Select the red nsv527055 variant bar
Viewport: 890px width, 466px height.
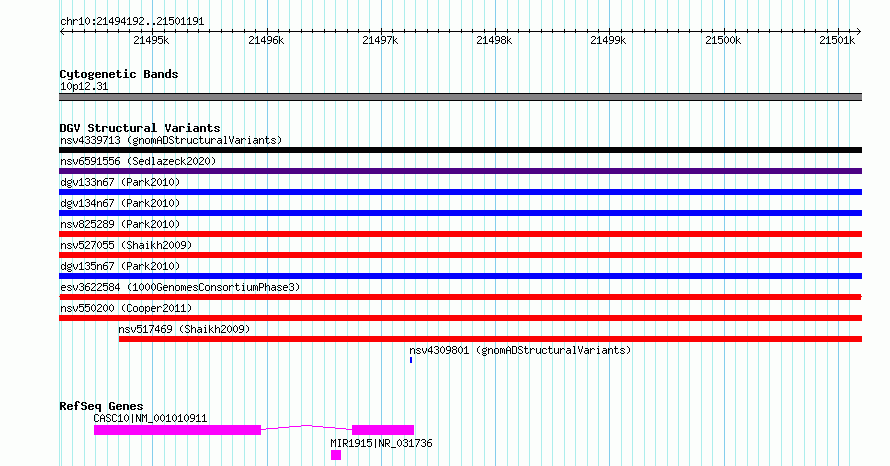click(460, 255)
